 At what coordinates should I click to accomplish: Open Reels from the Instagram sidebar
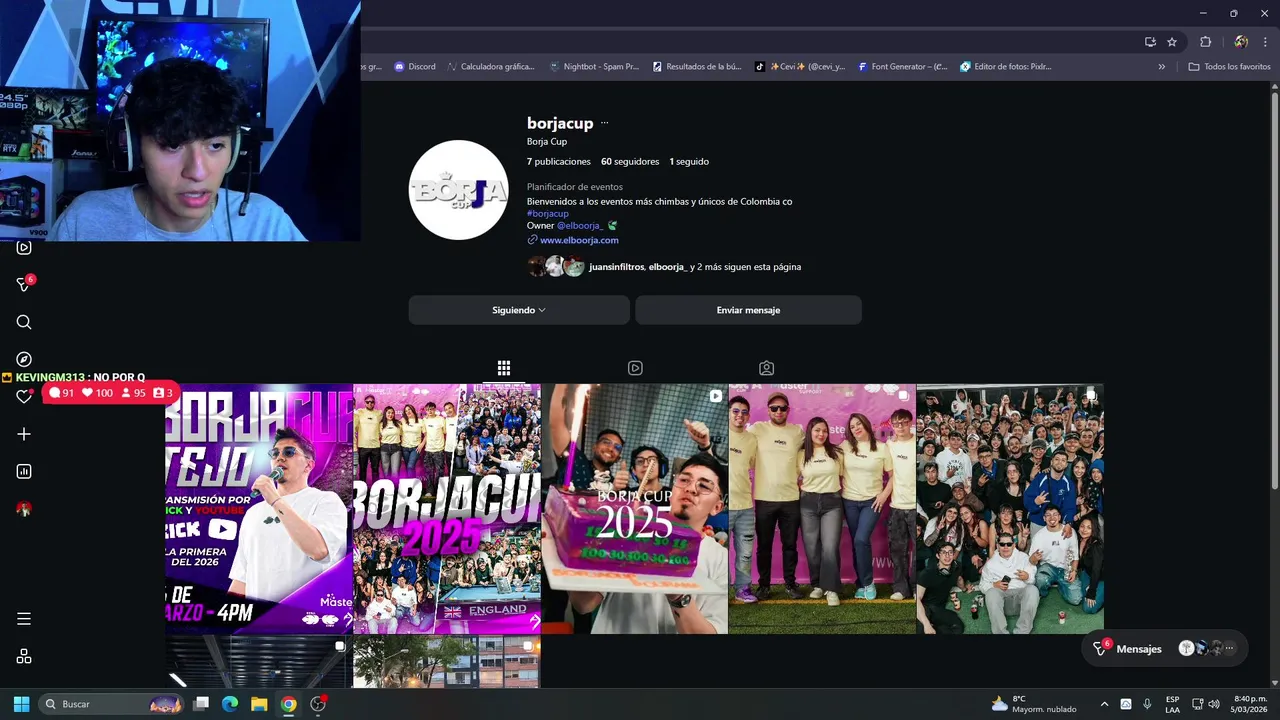24,247
